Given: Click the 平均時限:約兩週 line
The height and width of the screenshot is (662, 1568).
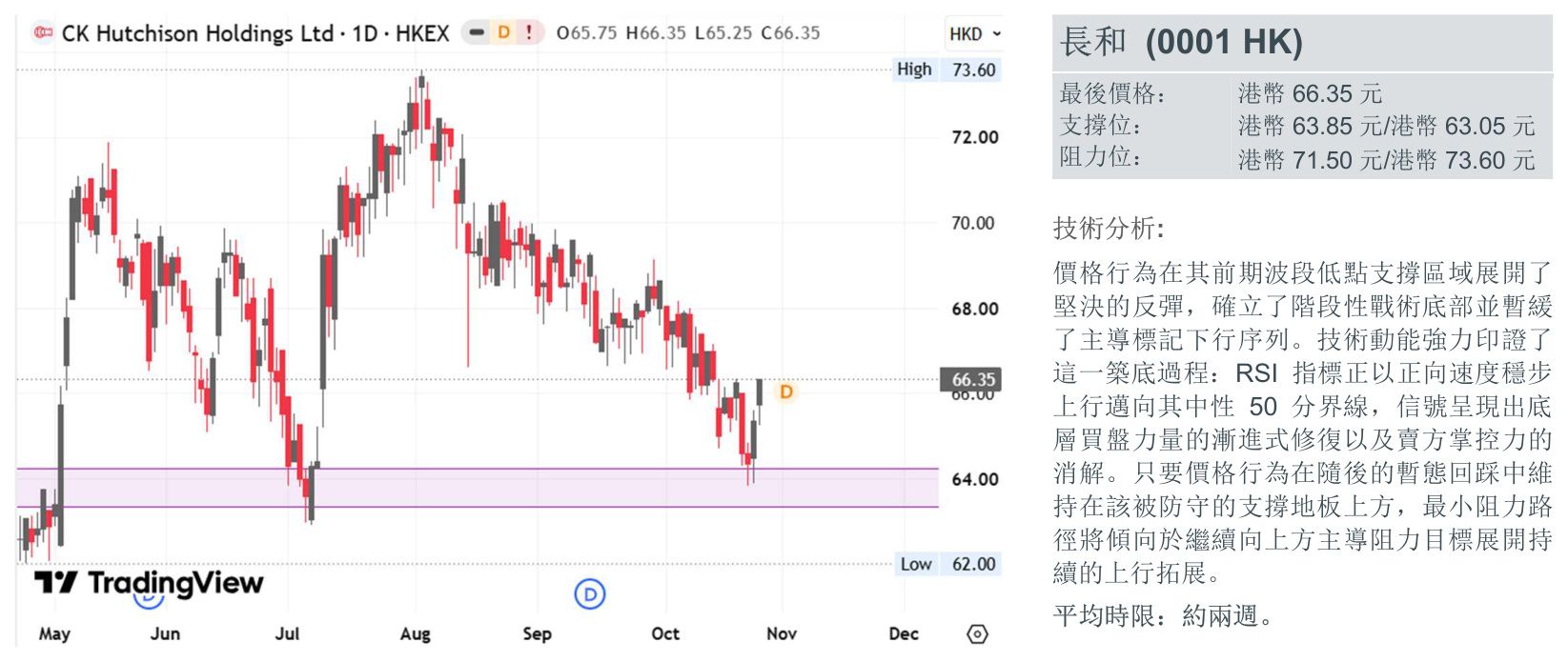Looking at the screenshot, I should point(1164,616).
